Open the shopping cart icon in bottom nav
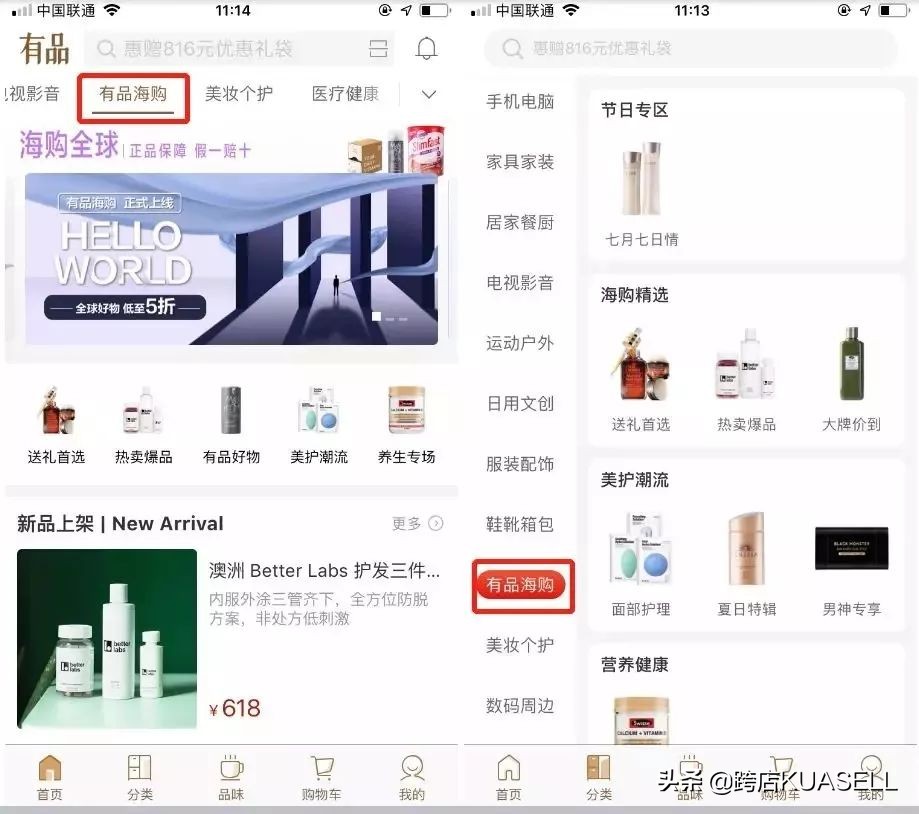 pos(320,775)
